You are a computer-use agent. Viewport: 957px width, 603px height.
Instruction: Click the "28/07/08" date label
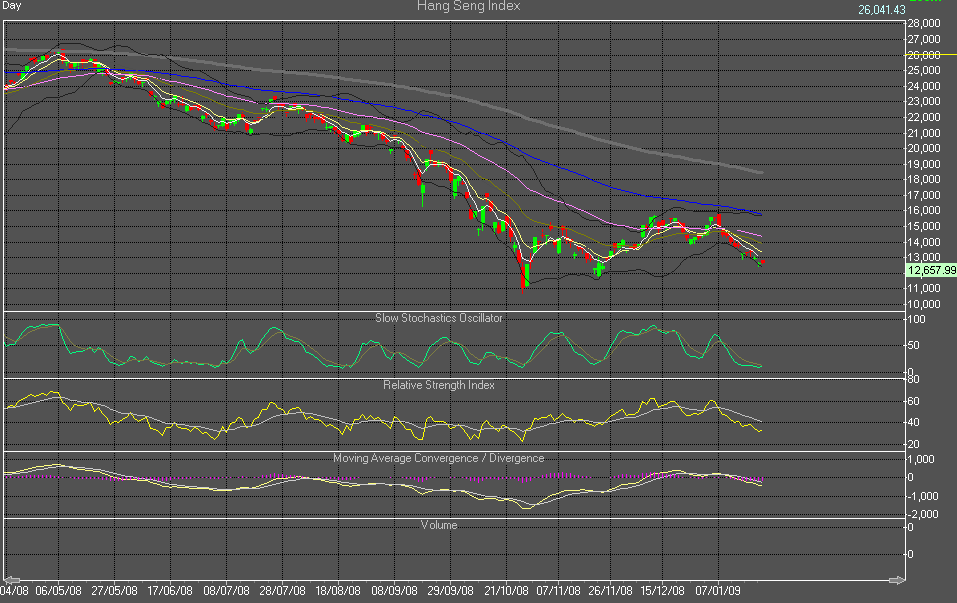[x=282, y=591]
